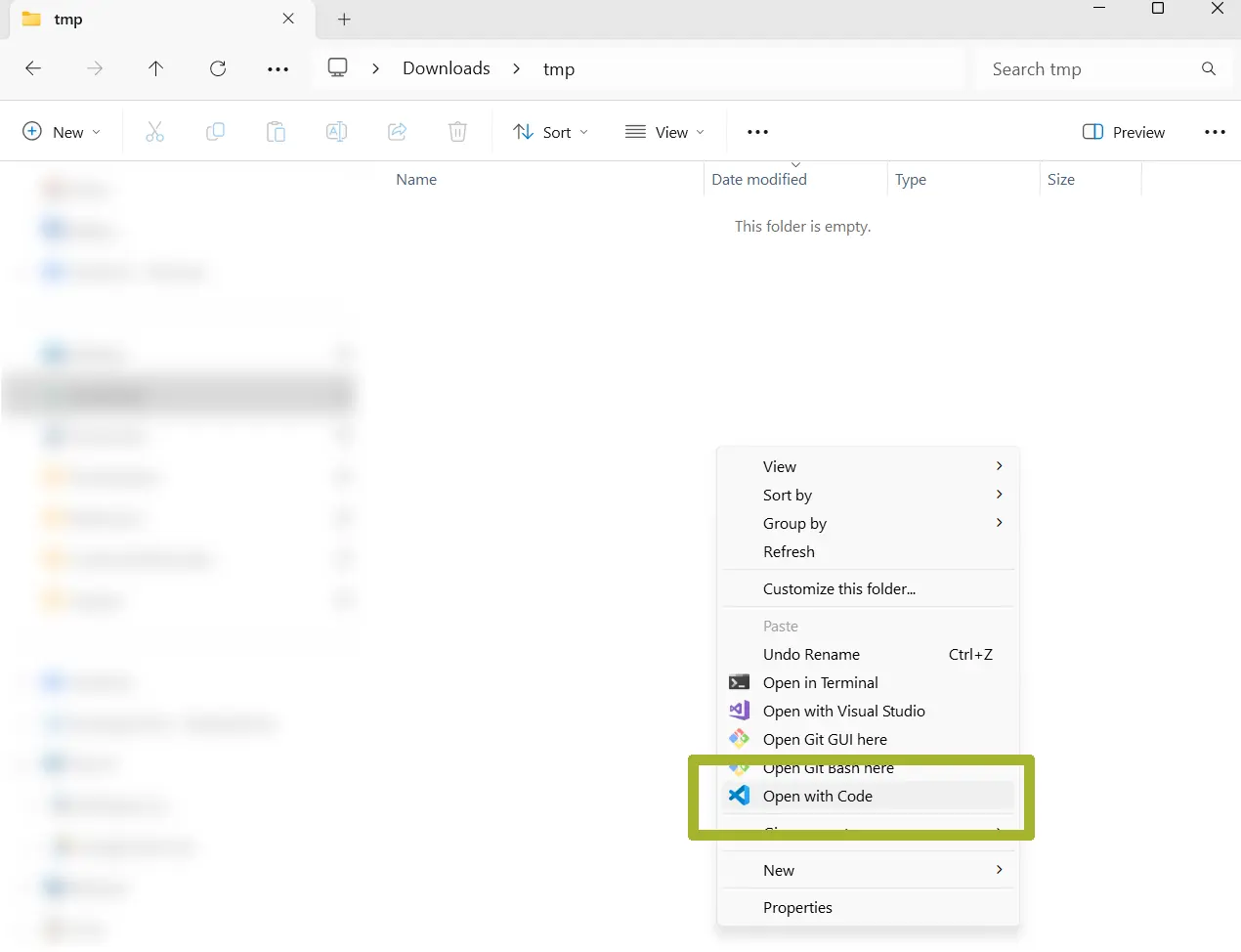Choose Open Git GUI here

point(825,739)
